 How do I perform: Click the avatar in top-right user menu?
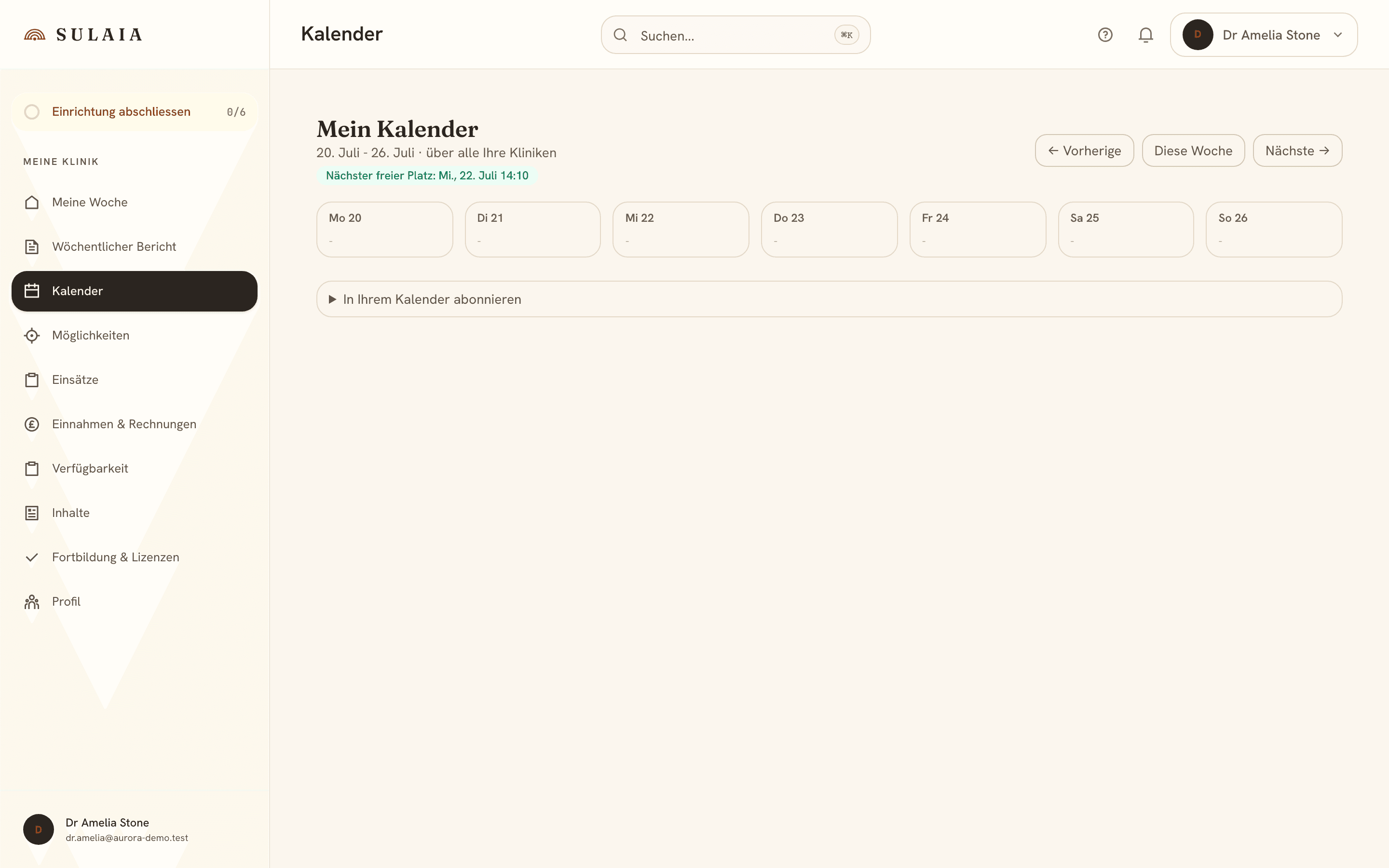tap(1198, 35)
